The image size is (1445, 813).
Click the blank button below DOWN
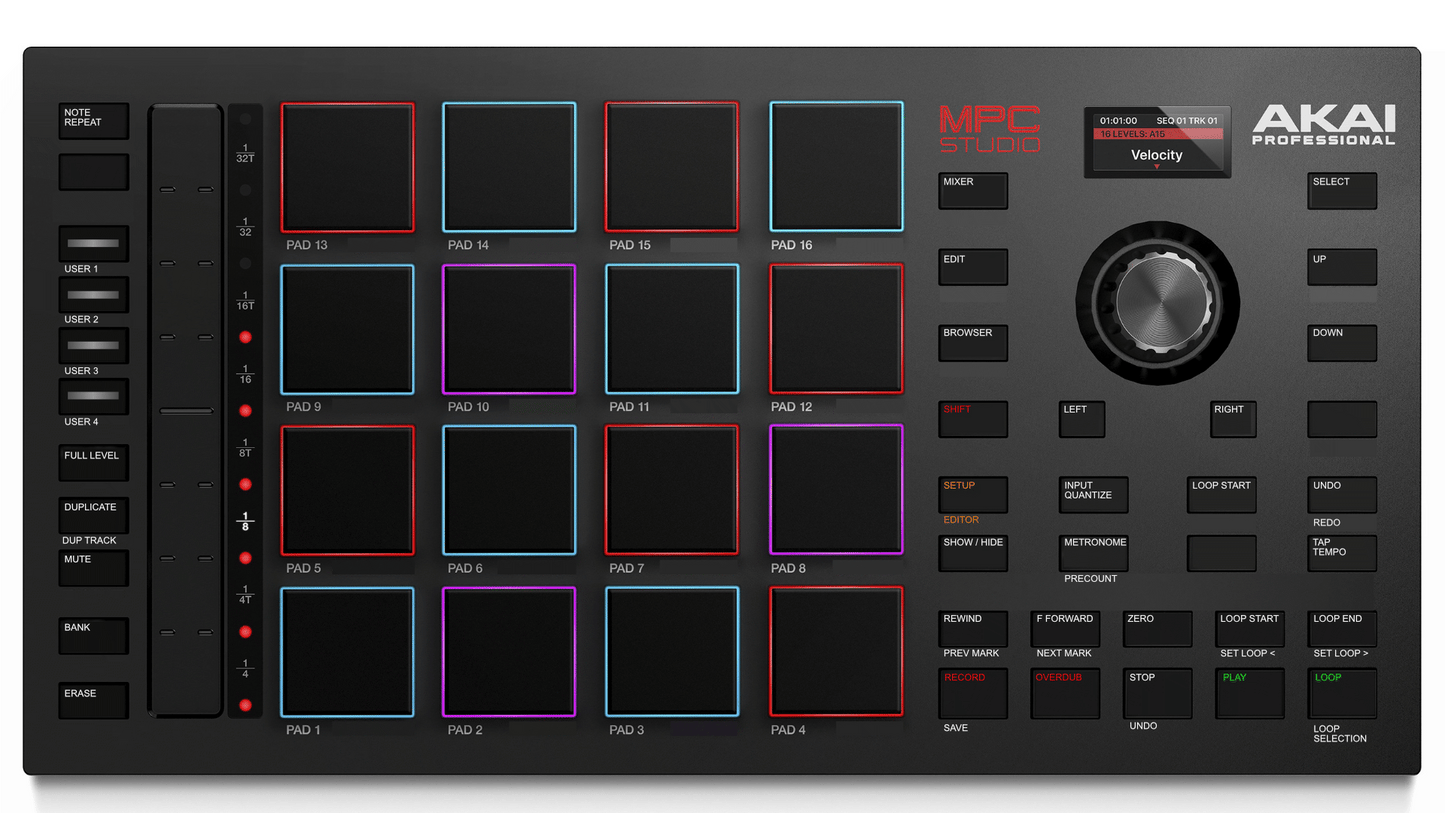point(1342,419)
